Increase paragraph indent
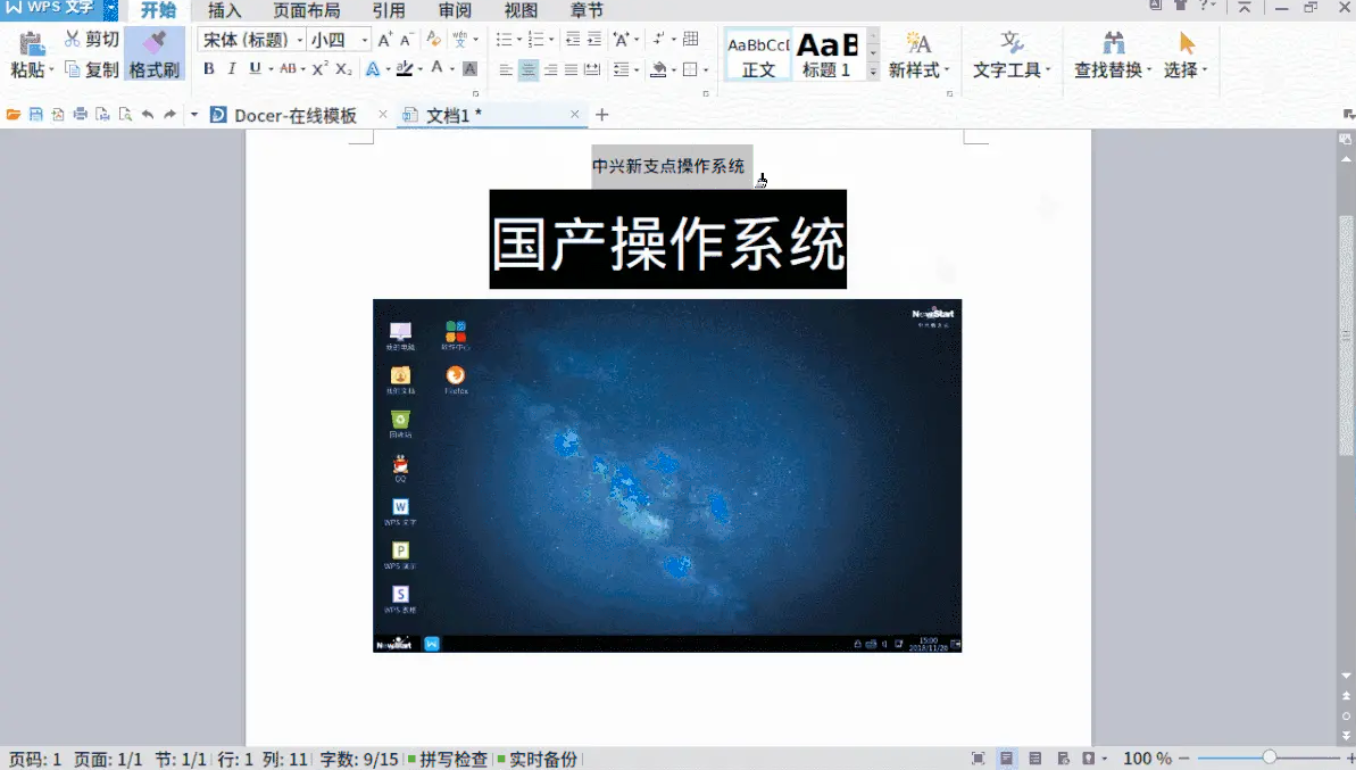The image size is (1356, 772). click(x=594, y=40)
